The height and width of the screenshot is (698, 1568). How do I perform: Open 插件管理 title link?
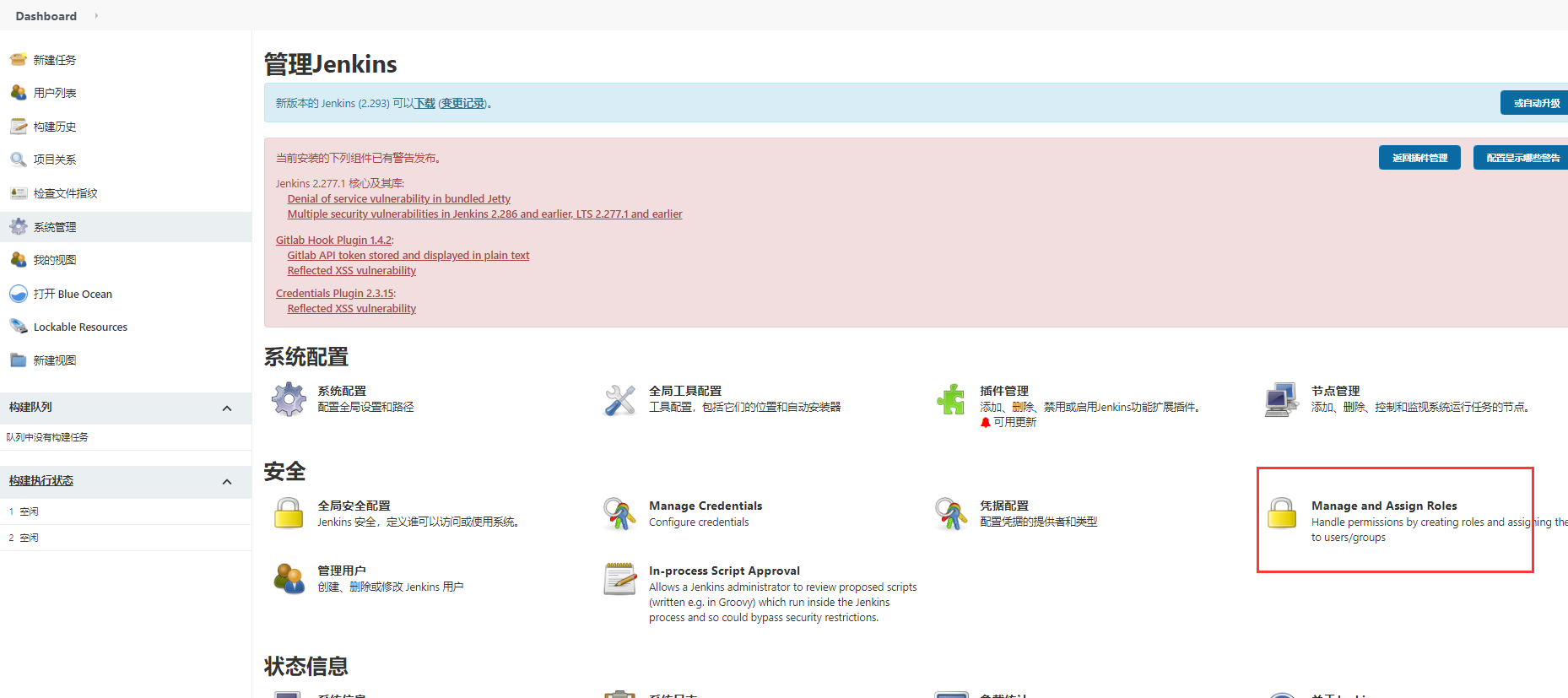1004,391
